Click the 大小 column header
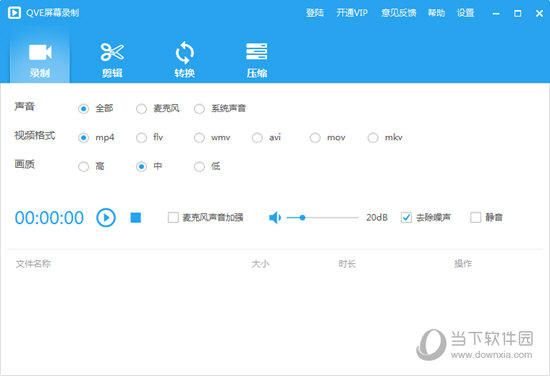The width and height of the screenshot is (550, 376). tap(260, 263)
